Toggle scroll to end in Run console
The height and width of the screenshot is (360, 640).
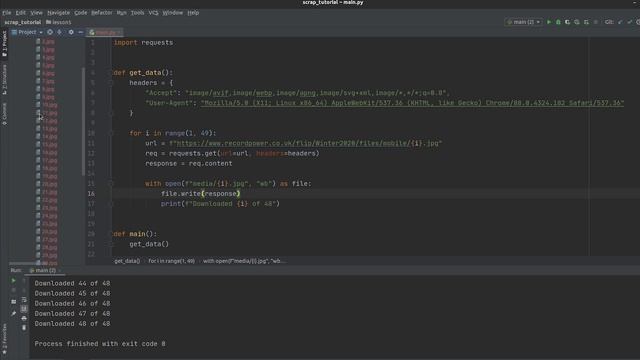pos(24,309)
